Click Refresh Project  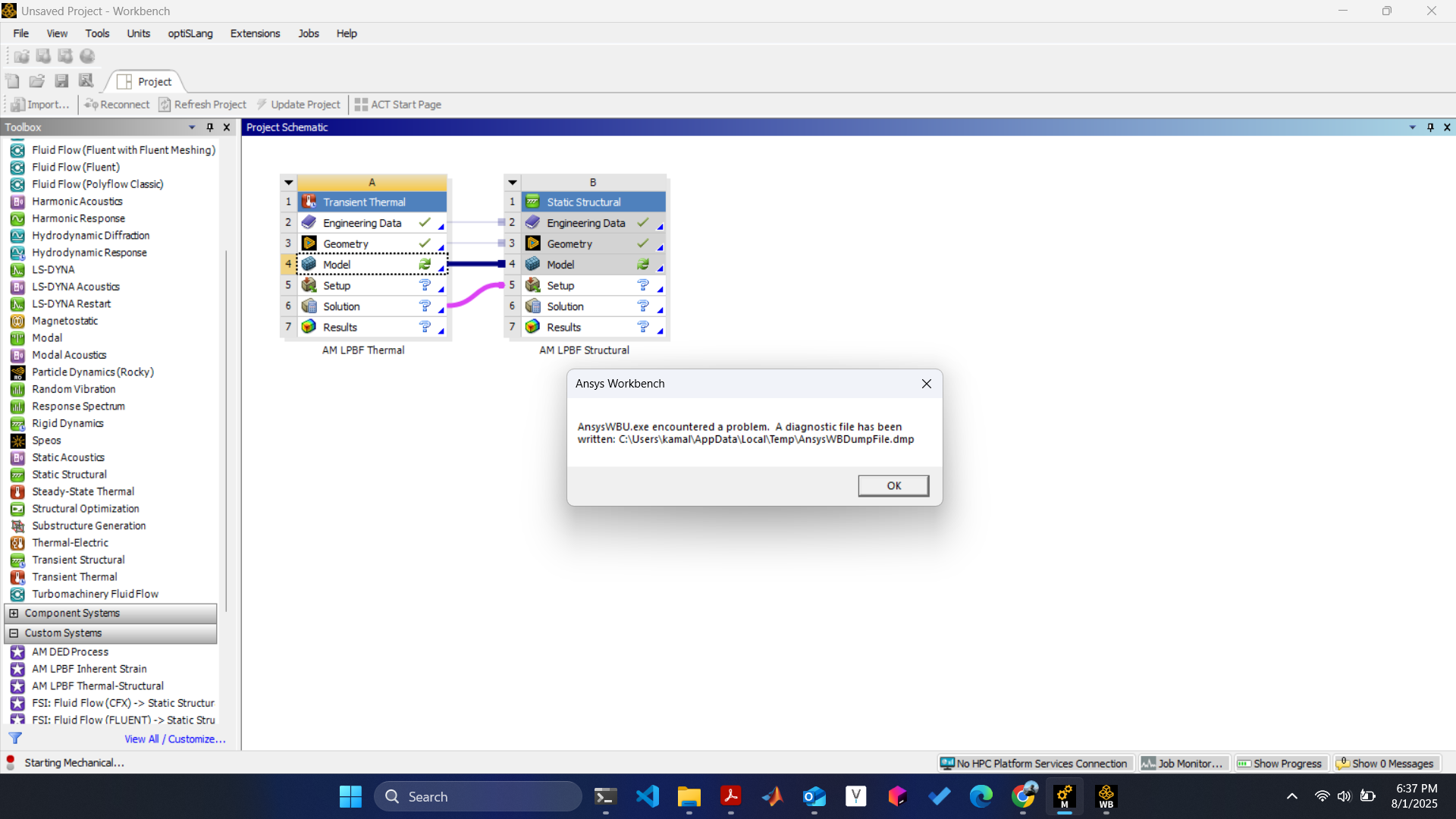[x=202, y=105]
